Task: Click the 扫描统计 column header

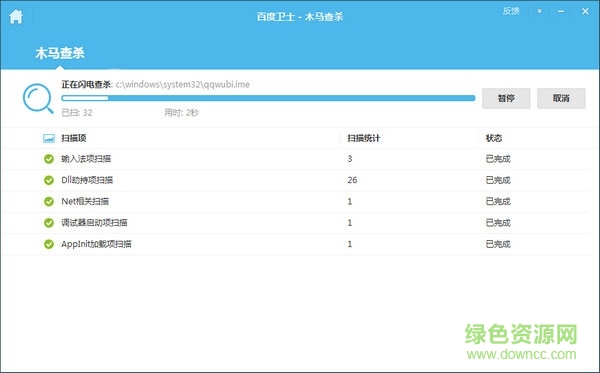Action: point(364,138)
